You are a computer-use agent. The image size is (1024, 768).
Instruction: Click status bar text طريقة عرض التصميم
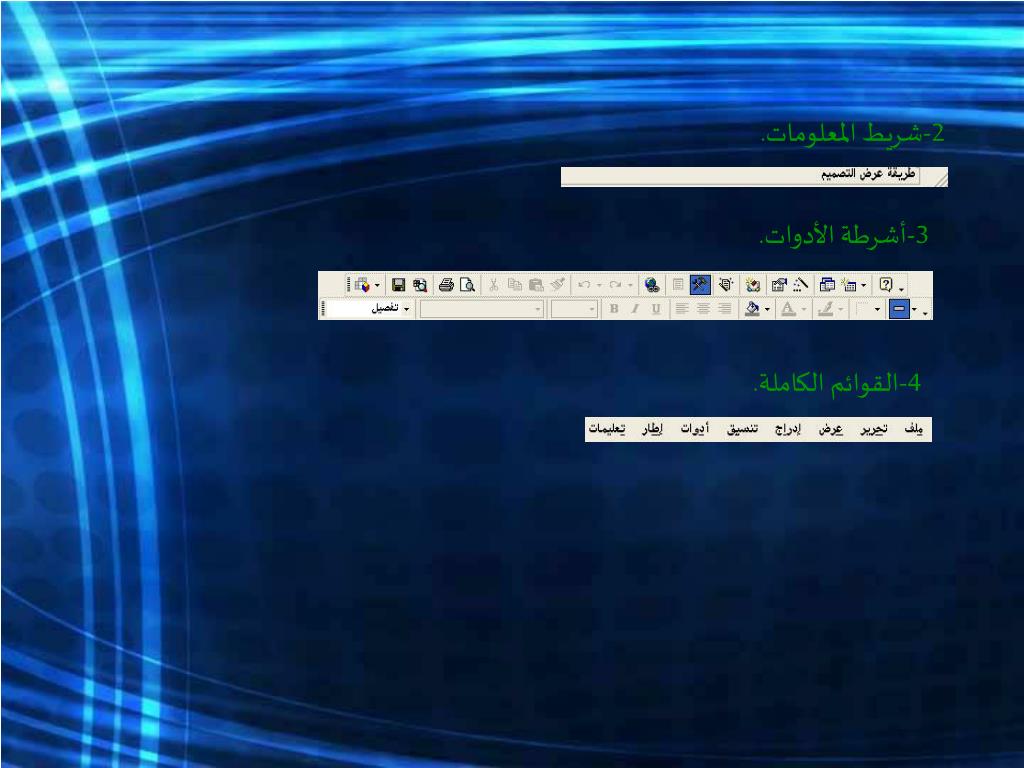[x=868, y=174]
